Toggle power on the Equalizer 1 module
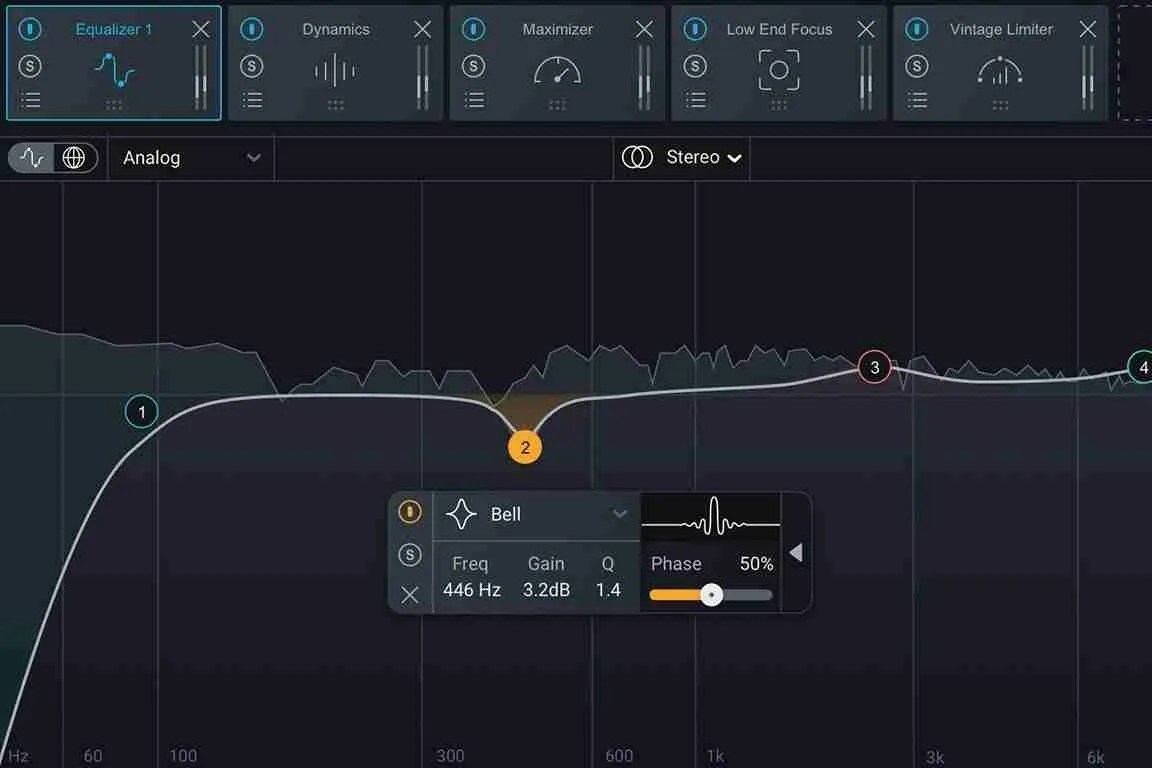The image size is (1152, 768). (x=30, y=29)
